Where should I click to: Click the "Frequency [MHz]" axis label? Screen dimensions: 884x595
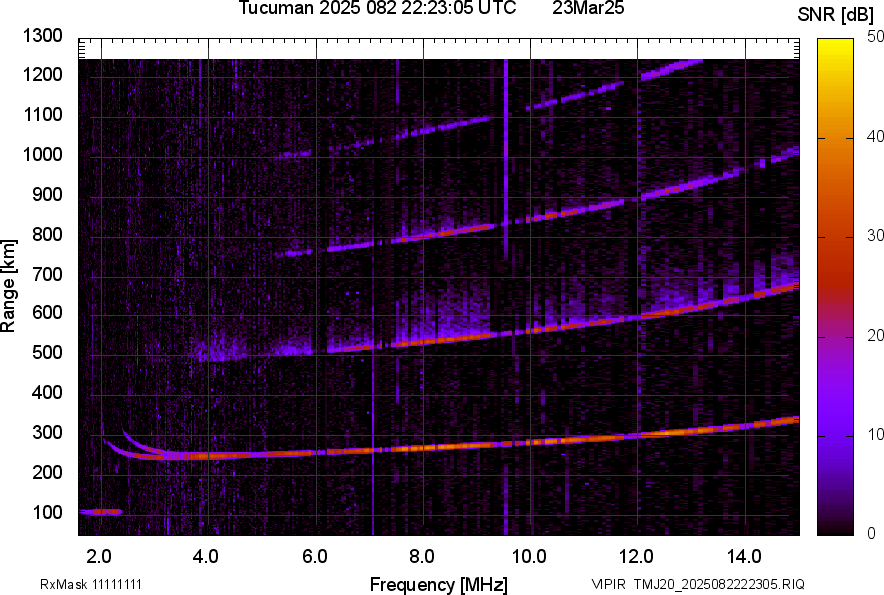point(439,584)
